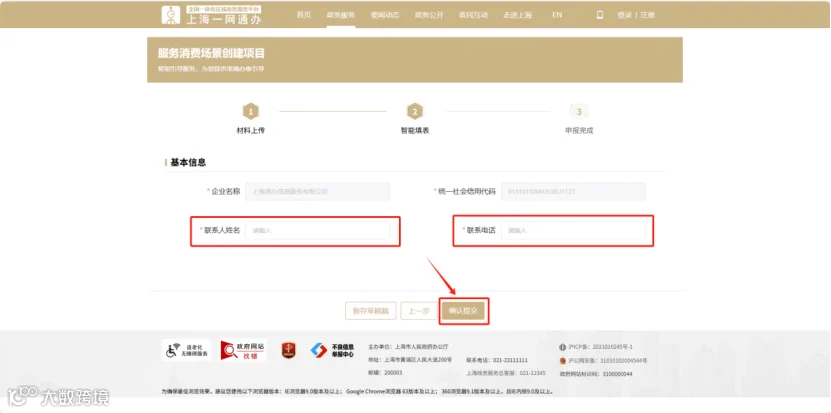Viewport: 831px width, 413px height.
Task: Click the 服务消费场景创建项目 heading
Action: pos(211,54)
